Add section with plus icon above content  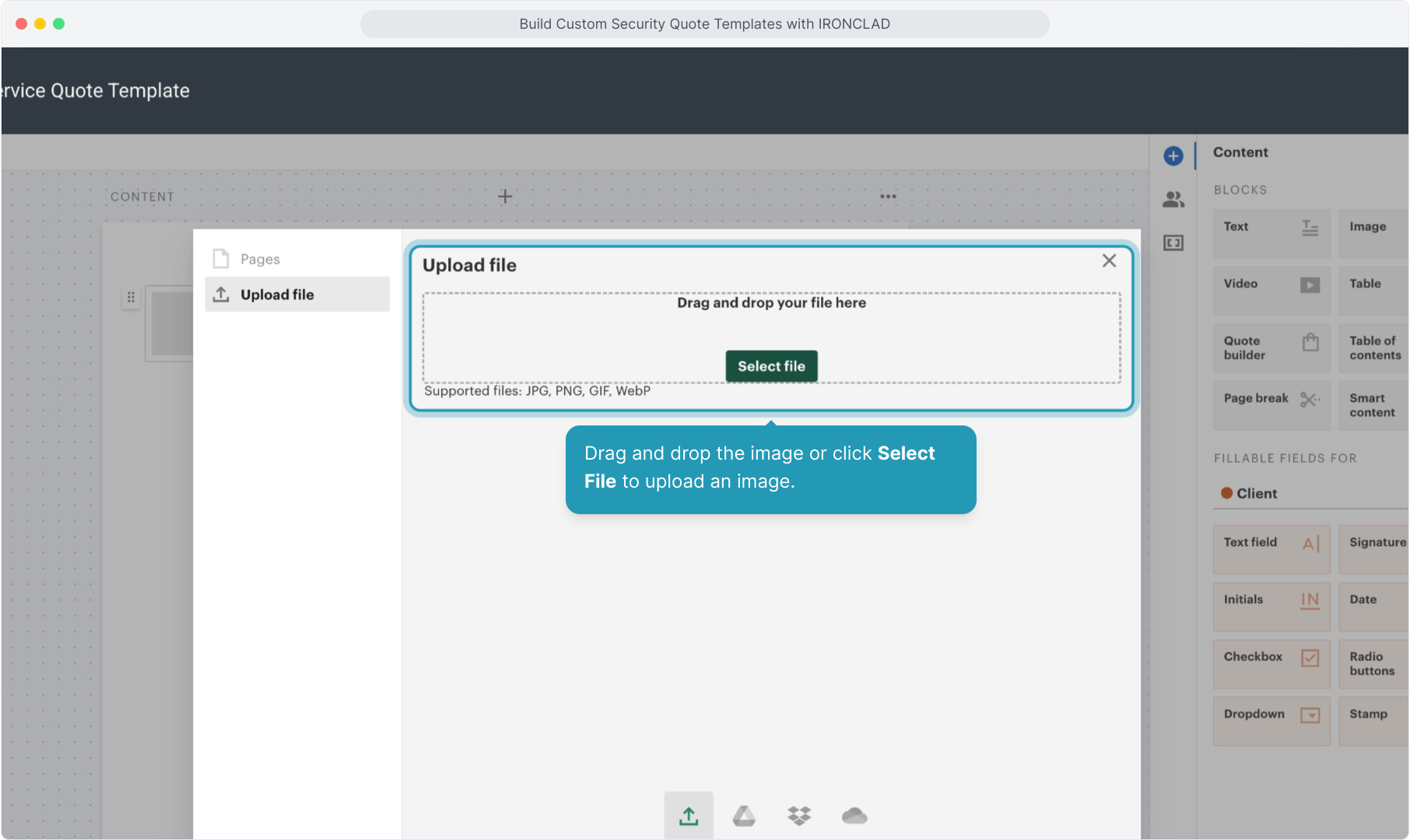coord(505,197)
